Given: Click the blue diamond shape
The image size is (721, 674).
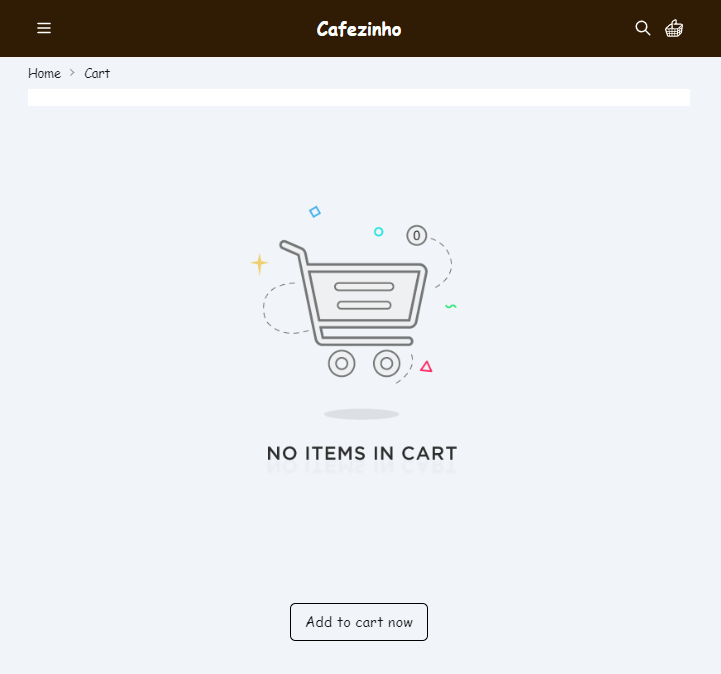Looking at the screenshot, I should (x=315, y=212).
